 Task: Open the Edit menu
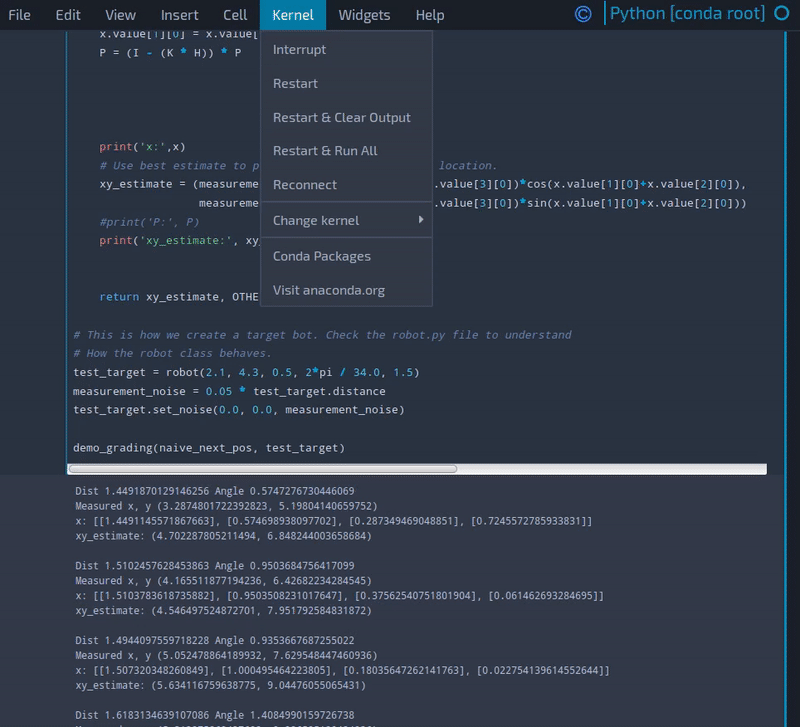(x=68, y=15)
